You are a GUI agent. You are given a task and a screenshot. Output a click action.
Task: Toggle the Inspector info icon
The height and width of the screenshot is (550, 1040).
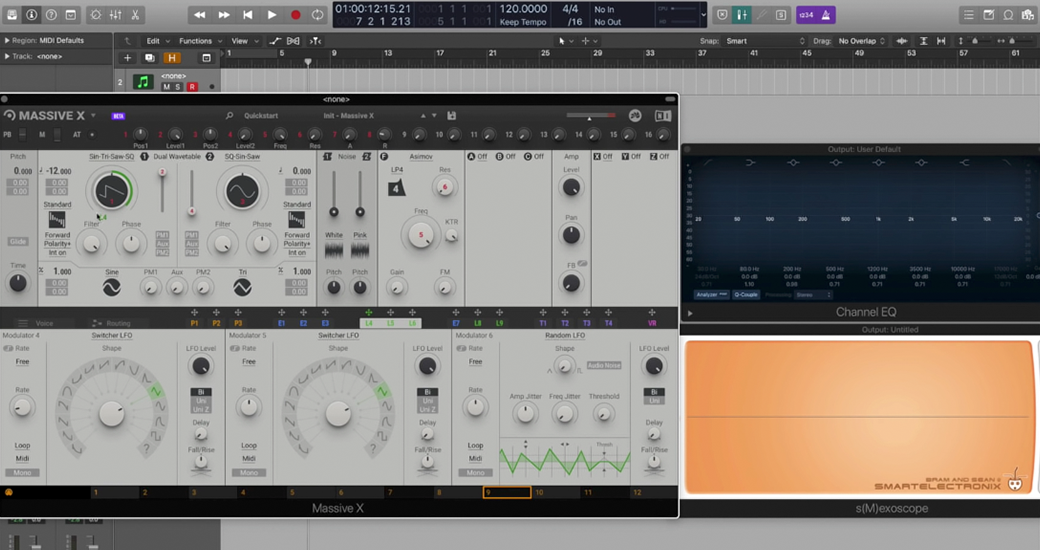31,15
